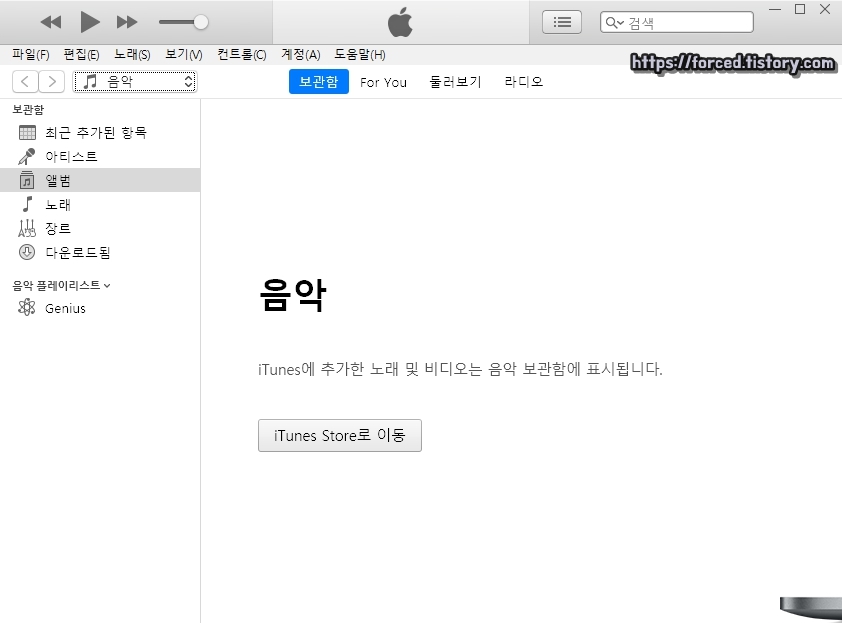Select 앨범 label in the sidebar
Image resolution: width=842 pixels, height=623 pixels.
(57, 180)
